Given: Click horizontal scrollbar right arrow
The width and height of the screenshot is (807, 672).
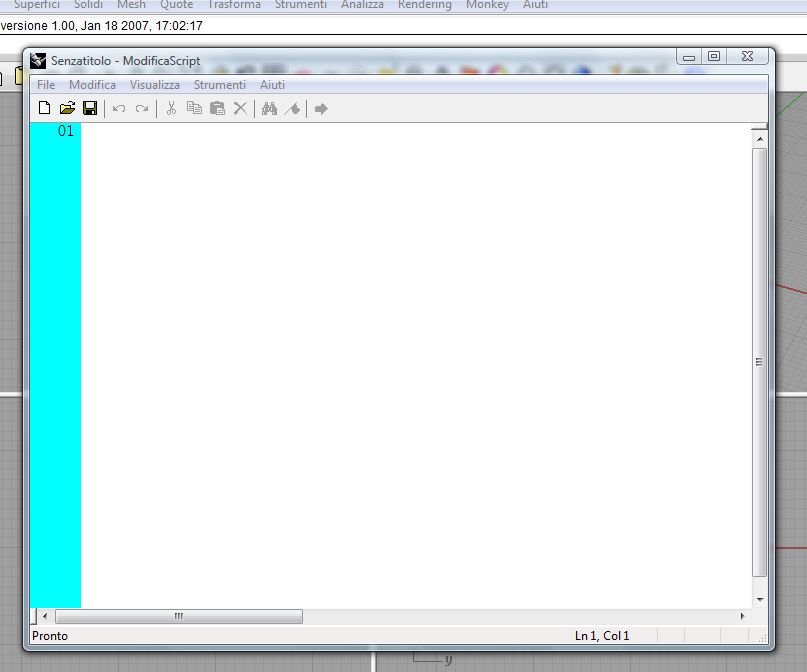Looking at the screenshot, I should (x=742, y=616).
